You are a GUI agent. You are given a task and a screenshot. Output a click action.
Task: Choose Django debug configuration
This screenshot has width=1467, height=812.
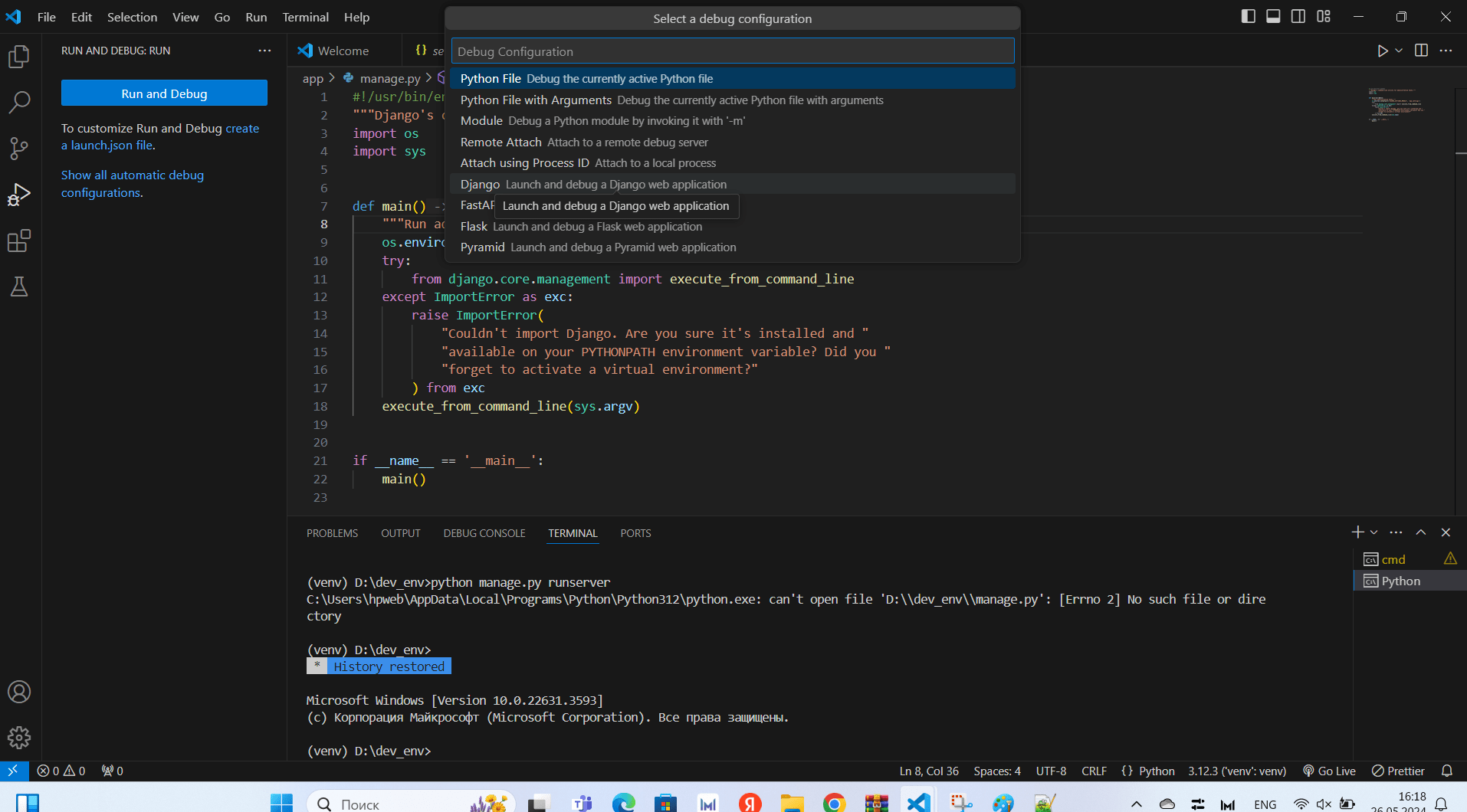tap(733, 184)
